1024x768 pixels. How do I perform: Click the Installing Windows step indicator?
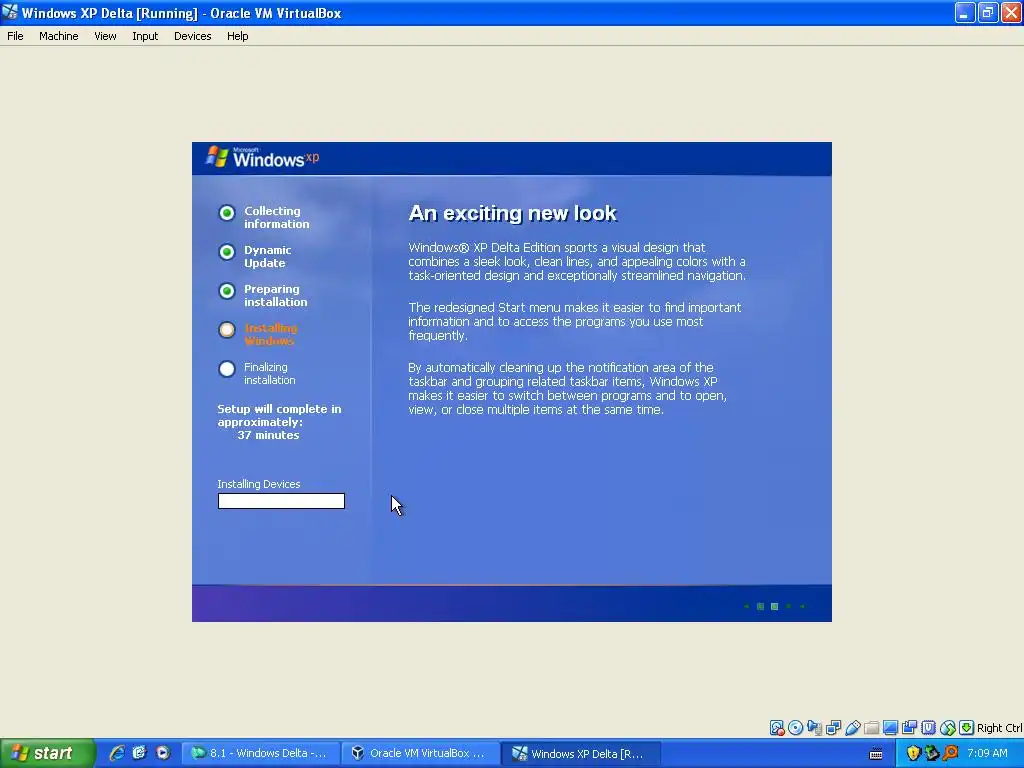pyautogui.click(x=227, y=330)
